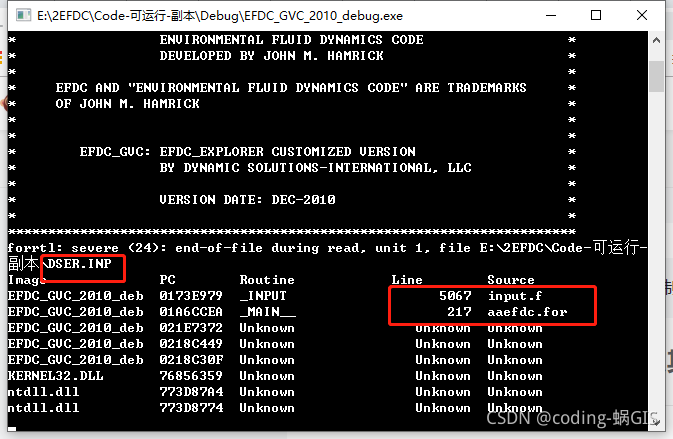Click the 'VERSION DATE: DEC-2010' text

[x=247, y=200]
